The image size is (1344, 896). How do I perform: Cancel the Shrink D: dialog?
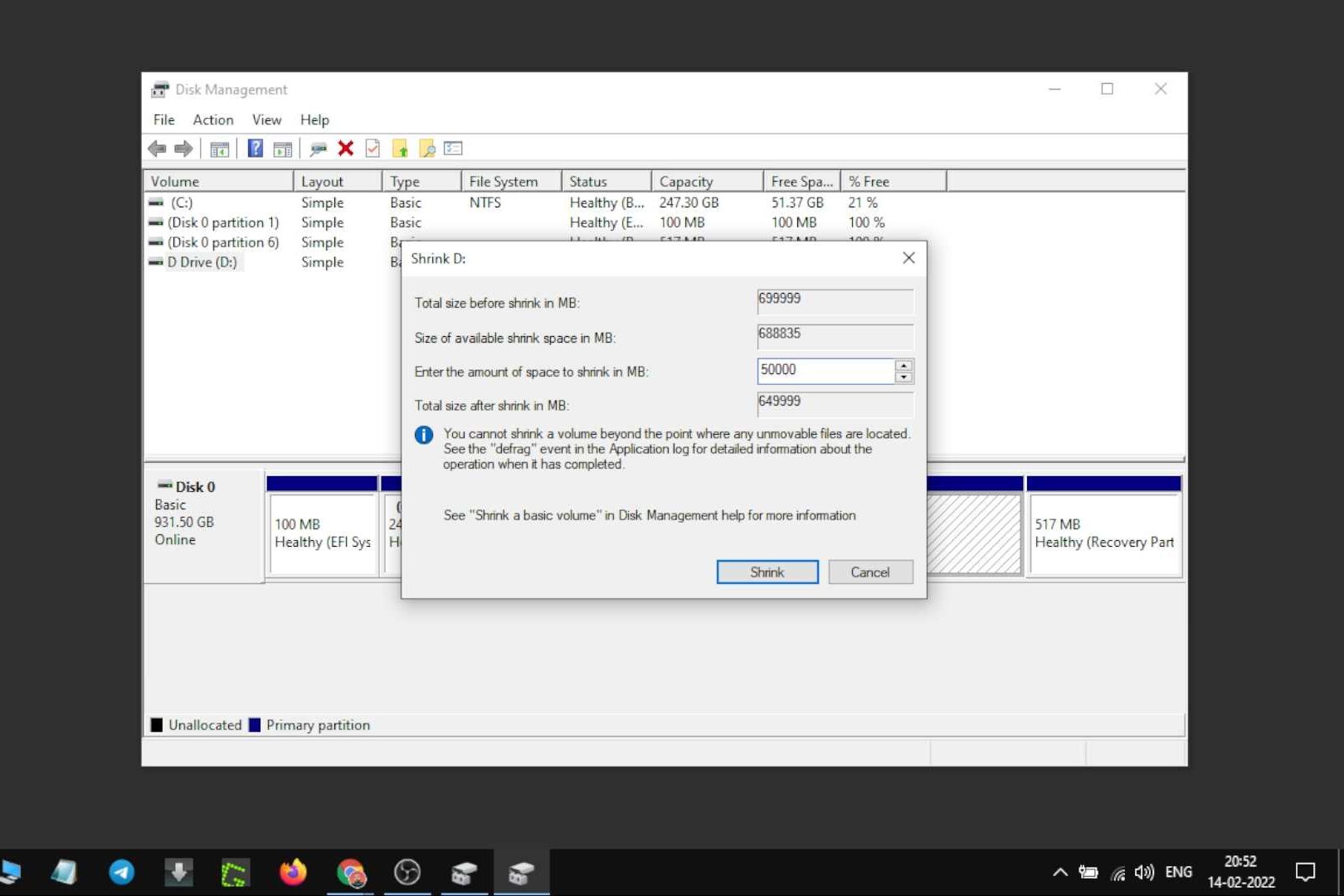pos(869,572)
